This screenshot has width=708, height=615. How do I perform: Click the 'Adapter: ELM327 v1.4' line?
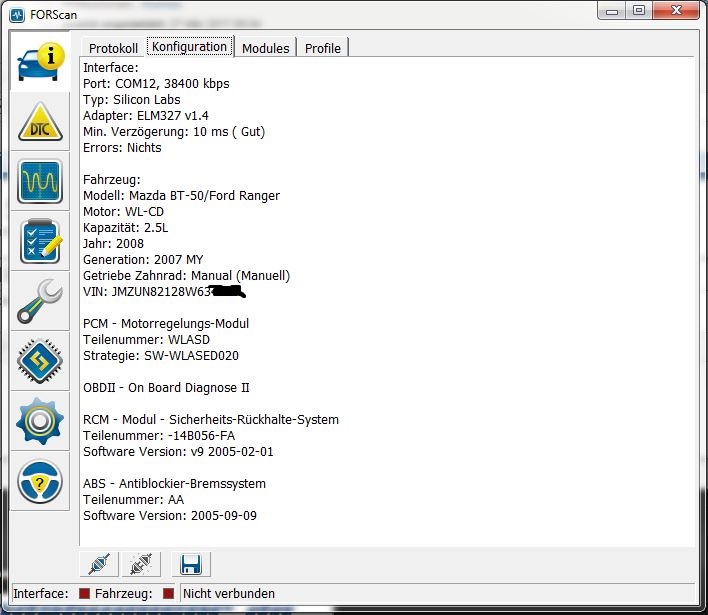[146, 116]
